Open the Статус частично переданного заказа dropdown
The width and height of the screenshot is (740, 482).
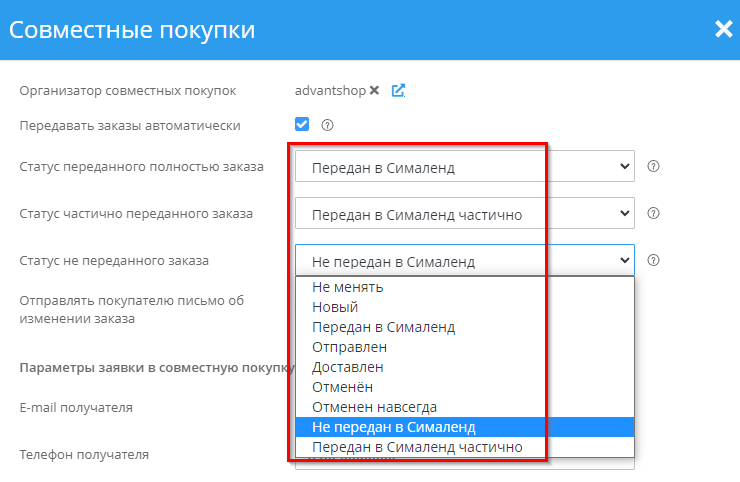(x=464, y=214)
